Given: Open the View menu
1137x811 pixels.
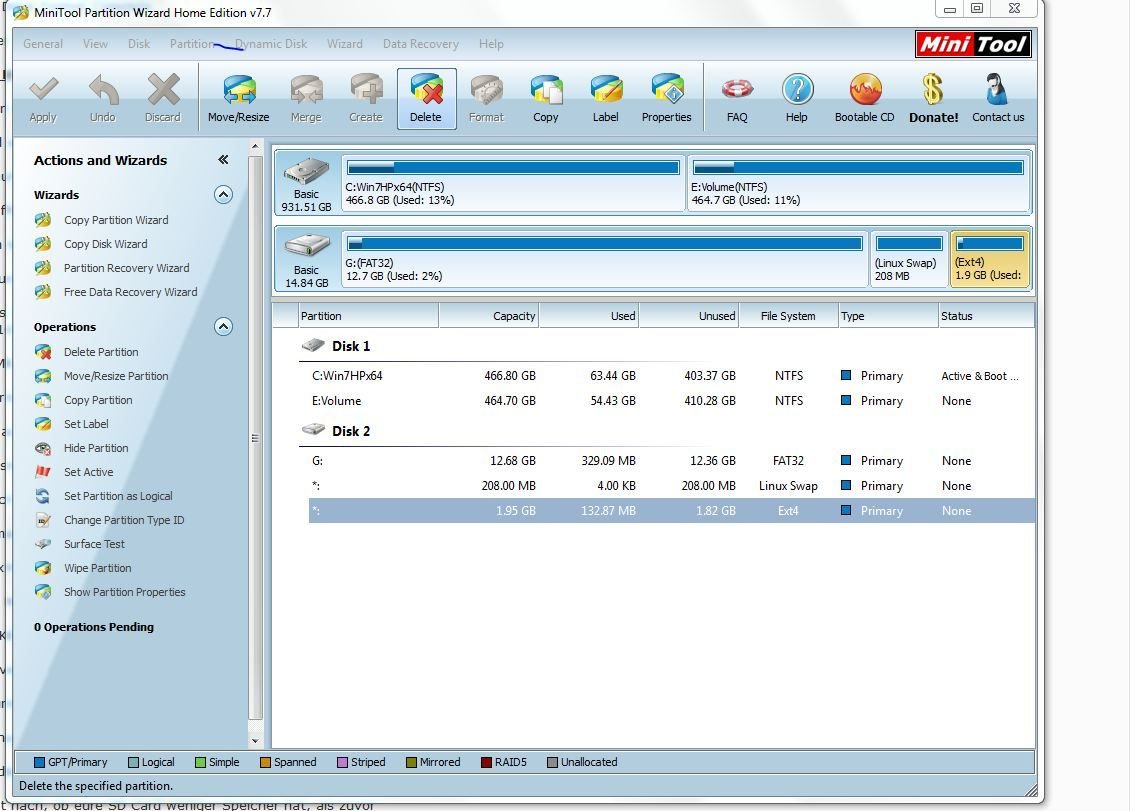Looking at the screenshot, I should (x=95, y=44).
